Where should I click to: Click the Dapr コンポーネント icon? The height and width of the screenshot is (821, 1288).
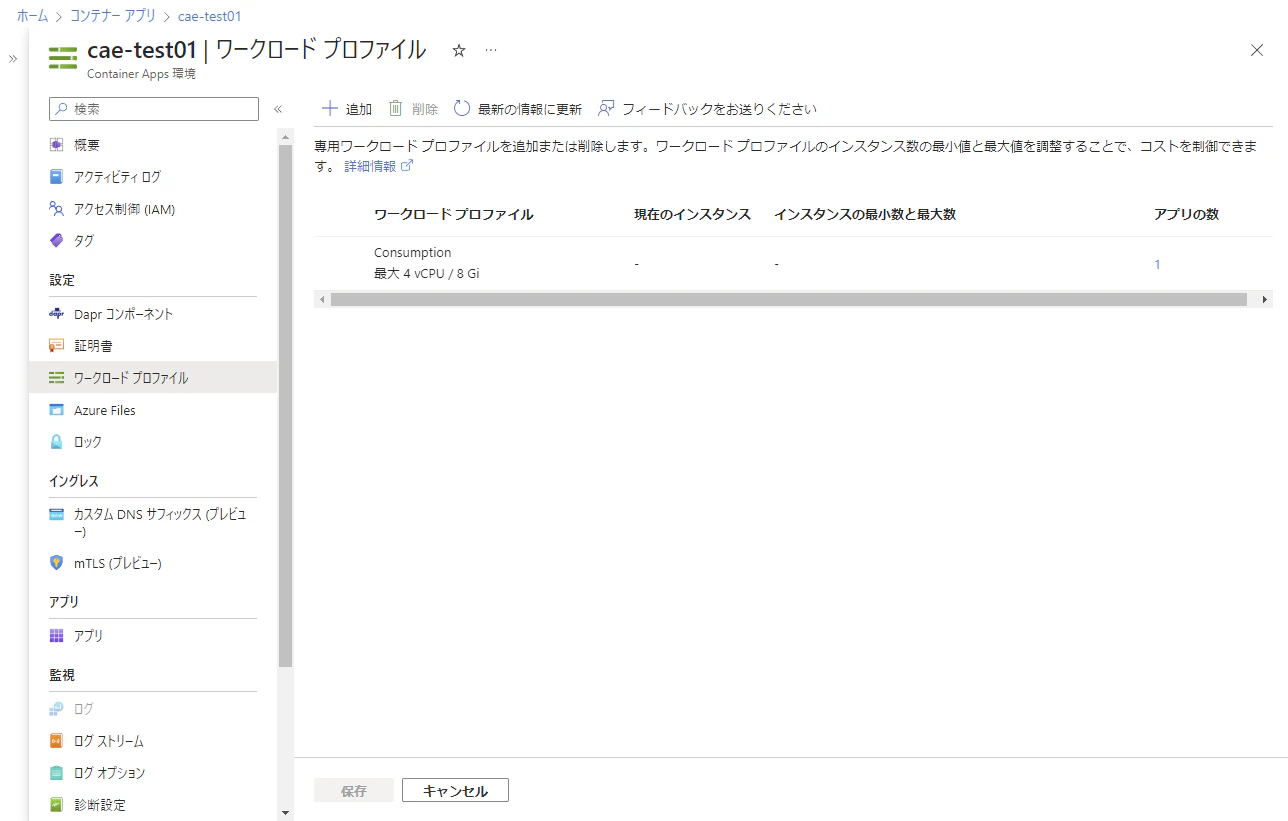(x=57, y=314)
